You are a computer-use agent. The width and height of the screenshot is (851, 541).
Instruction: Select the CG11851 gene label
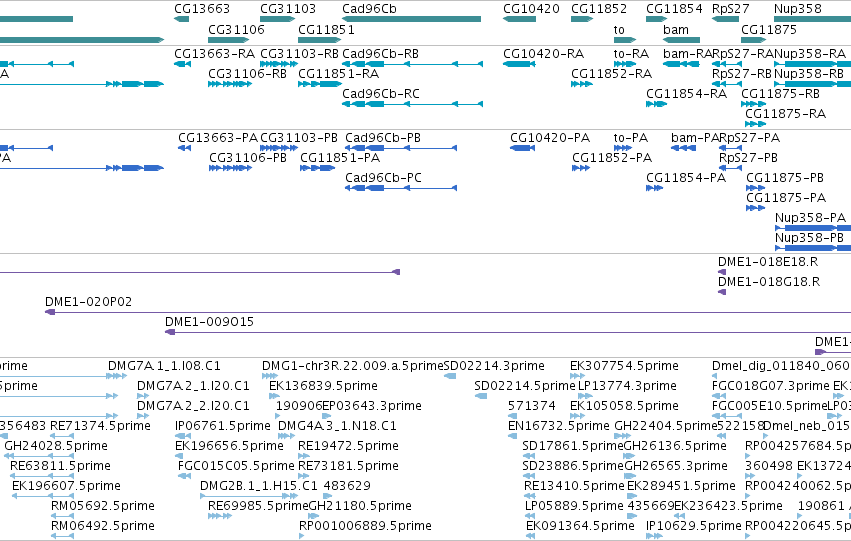pyautogui.click(x=326, y=30)
